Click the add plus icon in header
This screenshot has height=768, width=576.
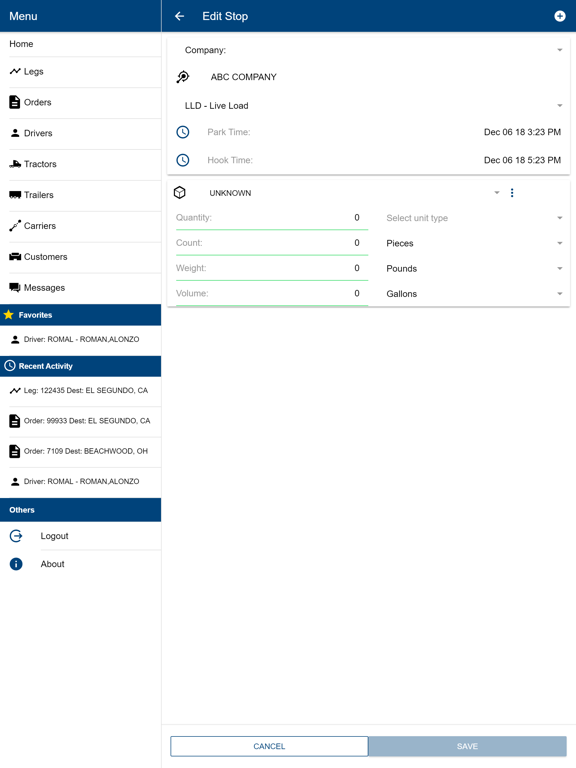560,16
